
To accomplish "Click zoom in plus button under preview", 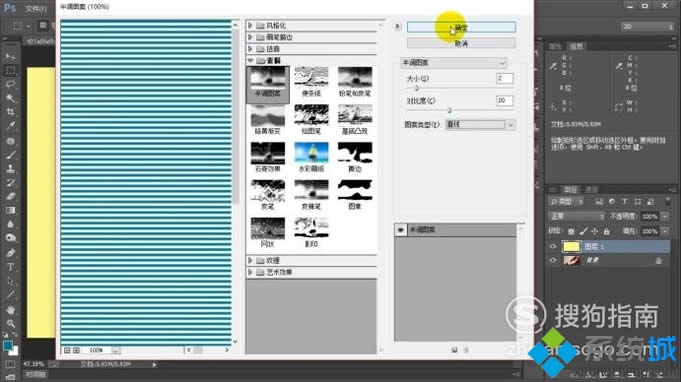I will [76, 350].
